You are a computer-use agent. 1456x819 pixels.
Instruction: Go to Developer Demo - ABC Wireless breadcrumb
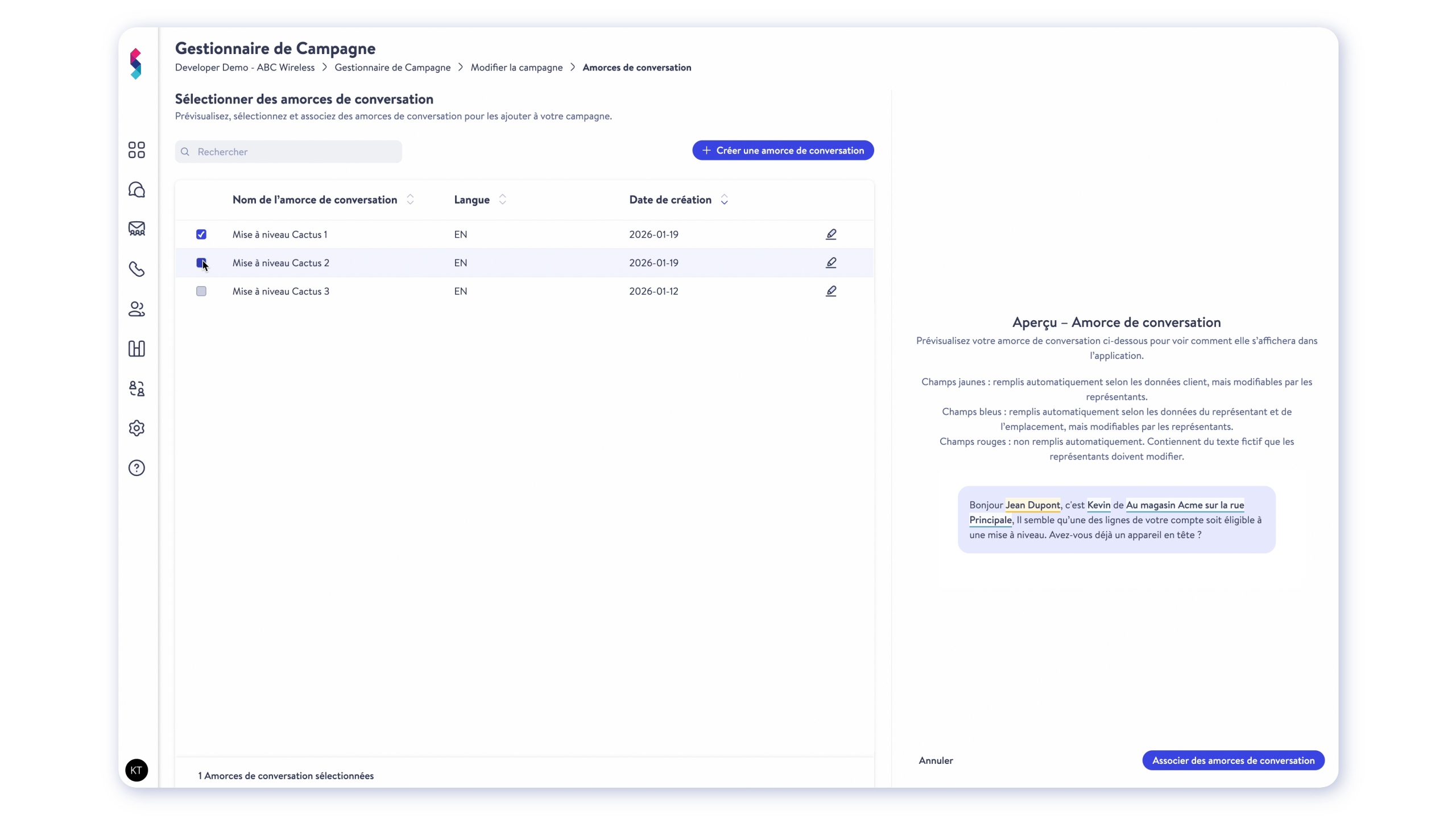tap(245, 67)
